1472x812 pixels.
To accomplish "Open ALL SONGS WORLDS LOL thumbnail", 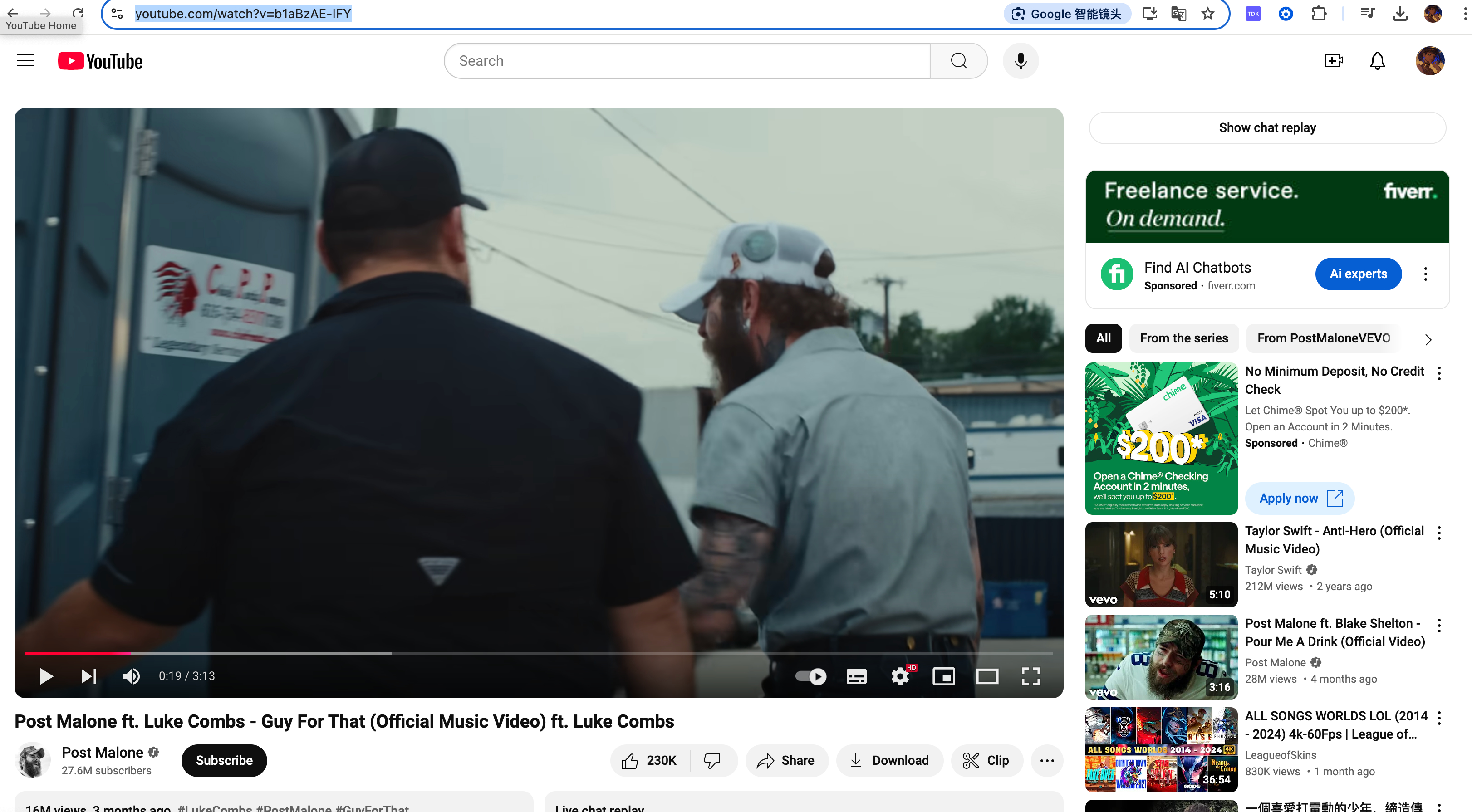I will pos(1161,750).
